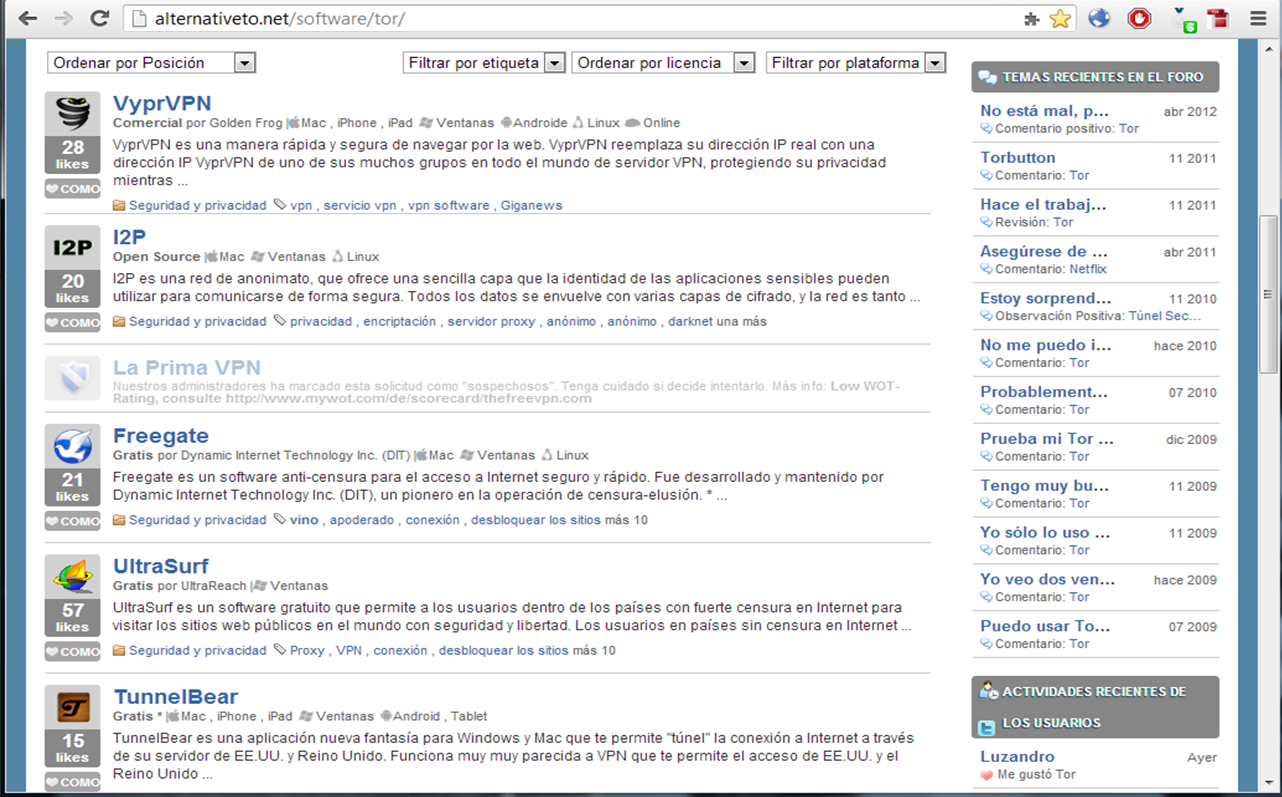This screenshot has height=797, width=1282.
Task: Click the 'Temas recientes en el foro' header
Action: (1095, 77)
